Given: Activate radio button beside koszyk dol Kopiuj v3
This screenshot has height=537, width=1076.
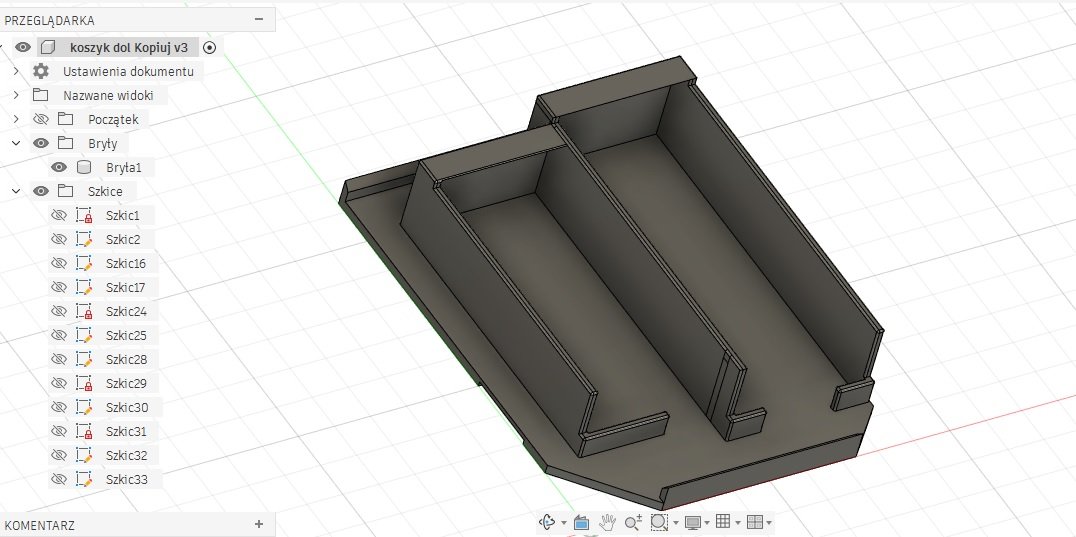Looking at the screenshot, I should click(209, 47).
